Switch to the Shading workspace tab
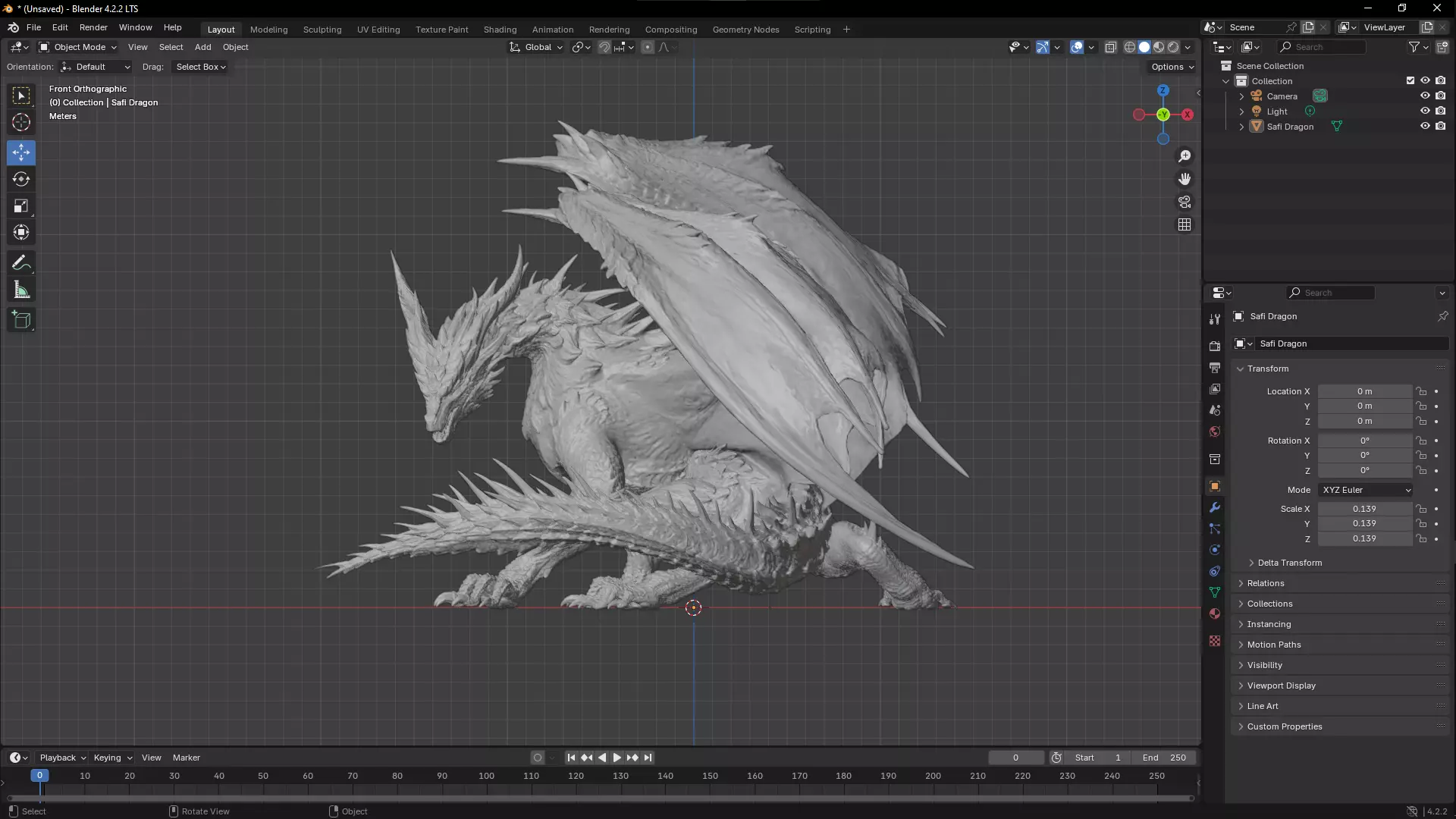 [500, 30]
